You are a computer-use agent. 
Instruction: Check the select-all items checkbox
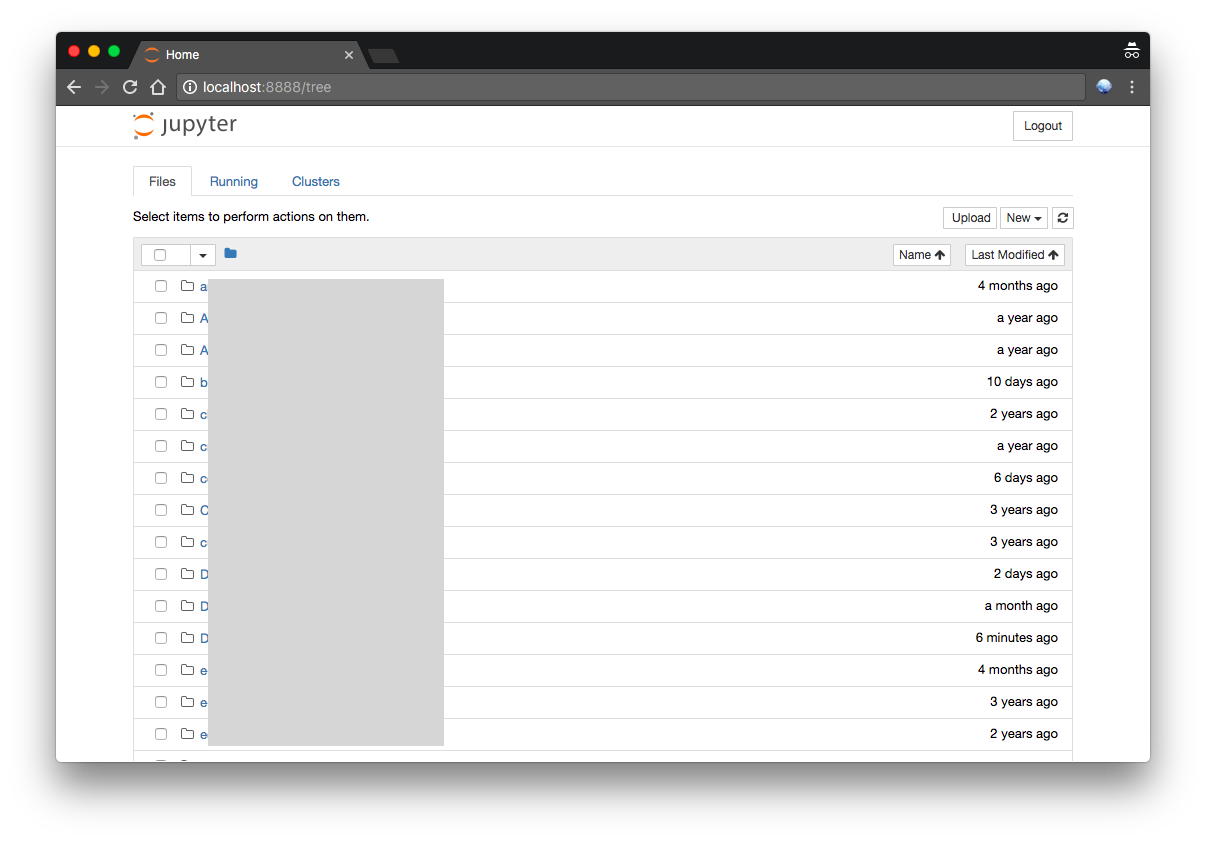[160, 255]
